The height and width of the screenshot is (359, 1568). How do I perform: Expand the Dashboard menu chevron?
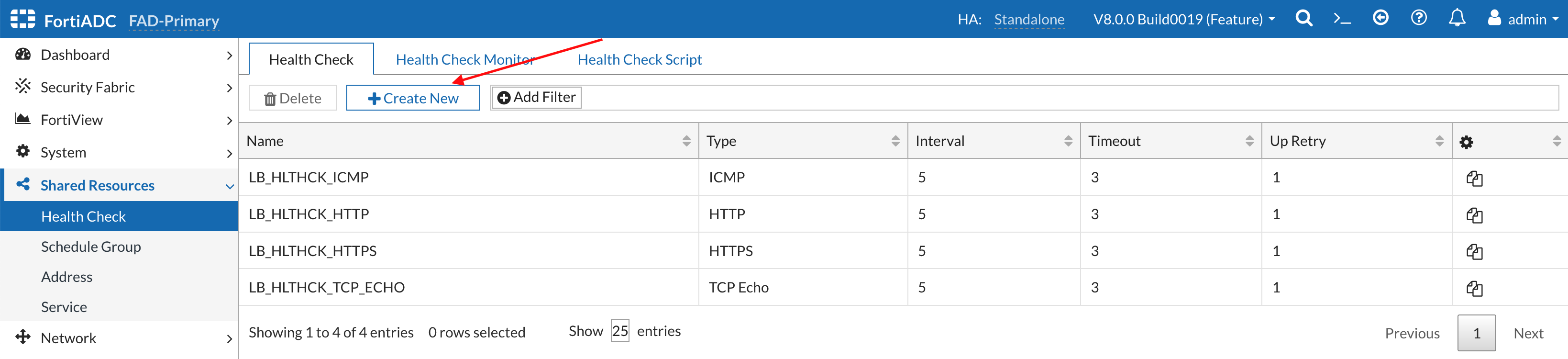(x=229, y=56)
